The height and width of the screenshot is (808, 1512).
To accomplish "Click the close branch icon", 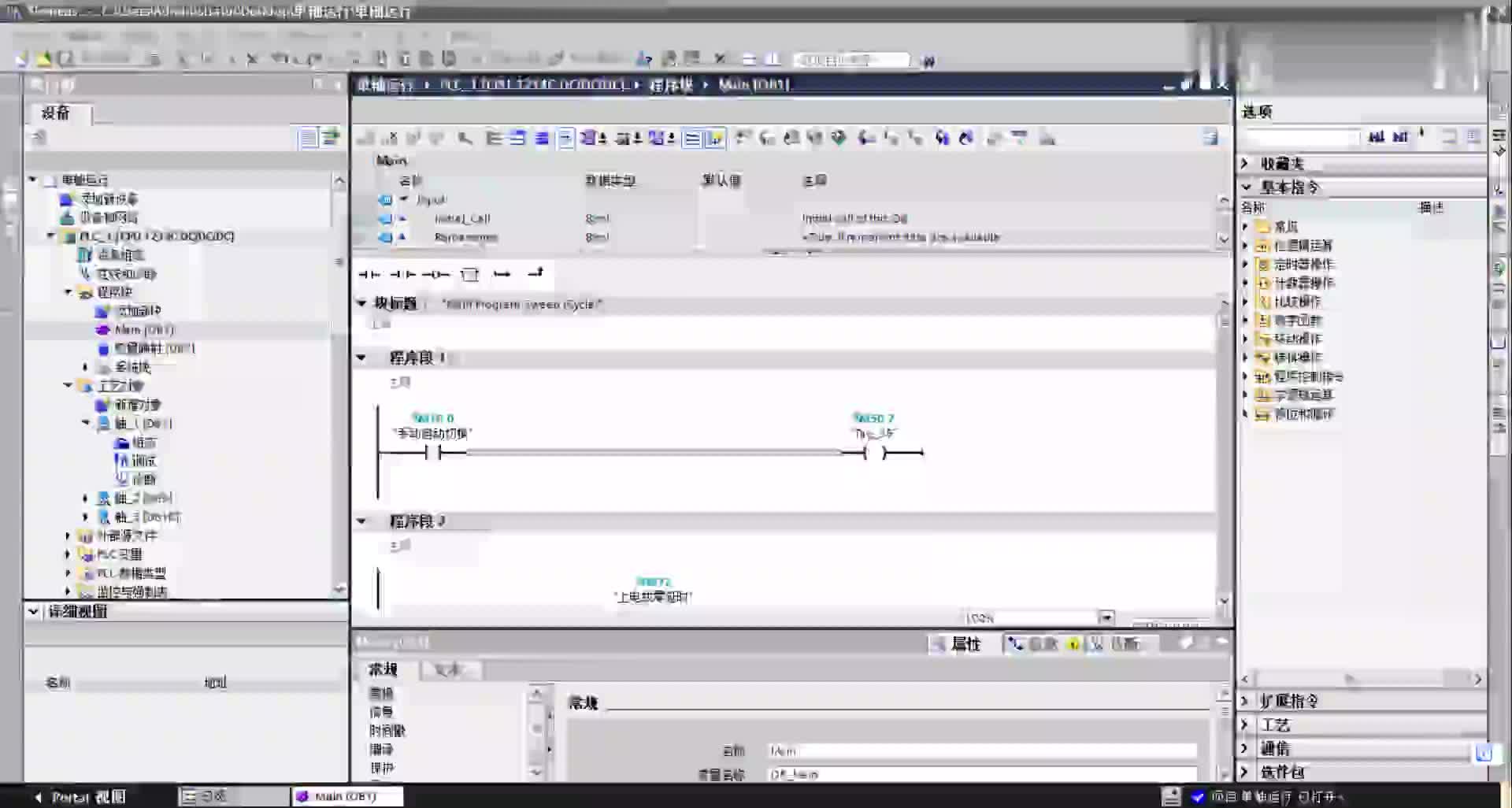I will coord(535,273).
